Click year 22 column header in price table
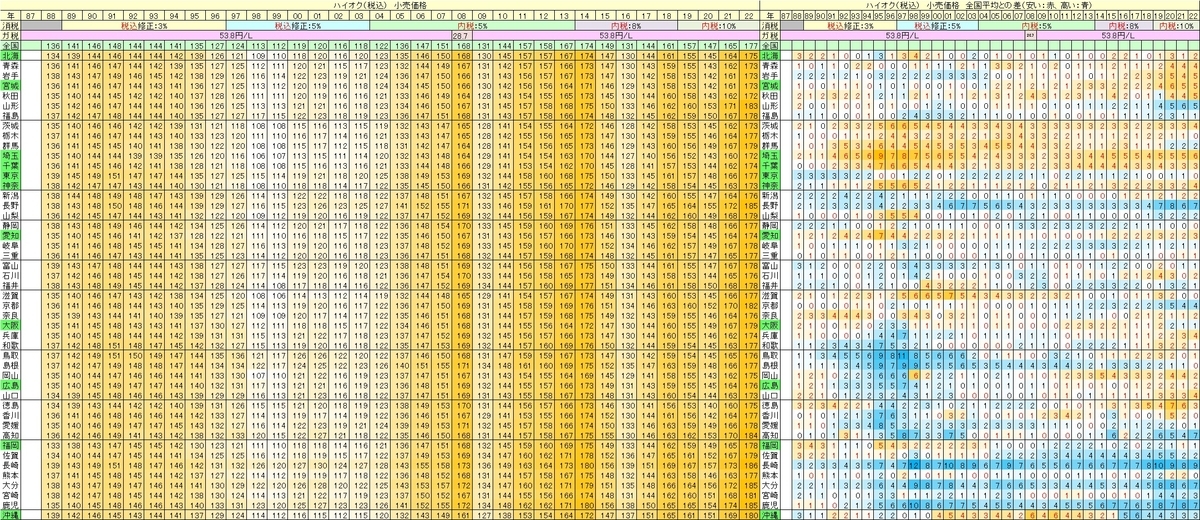 748,14
